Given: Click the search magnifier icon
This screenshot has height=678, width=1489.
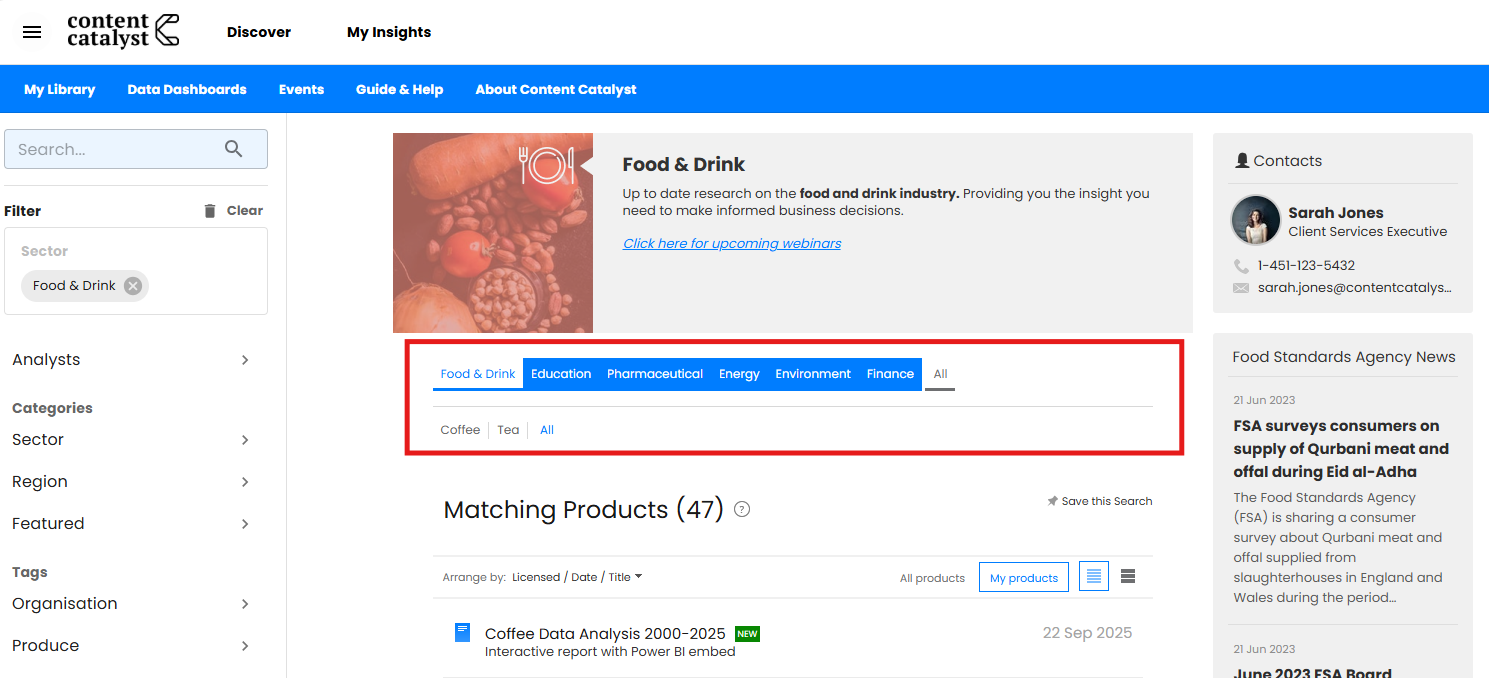Looking at the screenshot, I should [x=233, y=149].
